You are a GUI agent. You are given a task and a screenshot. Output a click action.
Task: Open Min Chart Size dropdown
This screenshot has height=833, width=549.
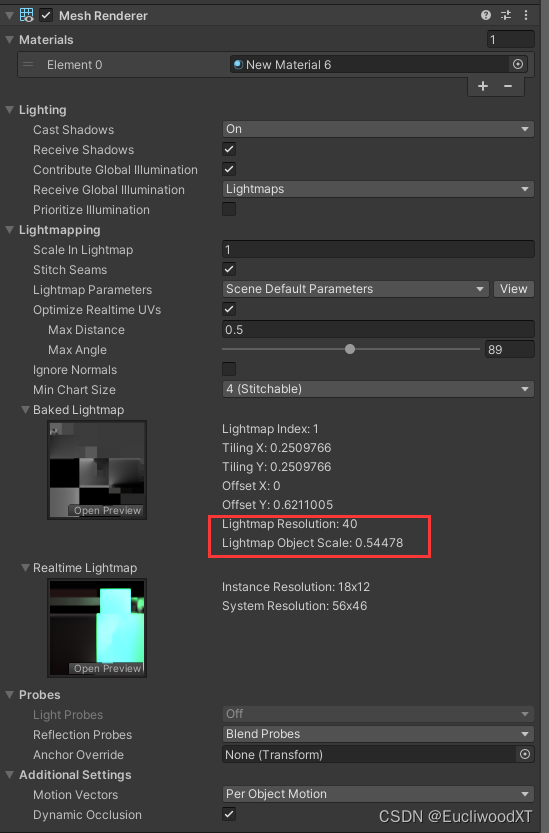[x=378, y=389]
